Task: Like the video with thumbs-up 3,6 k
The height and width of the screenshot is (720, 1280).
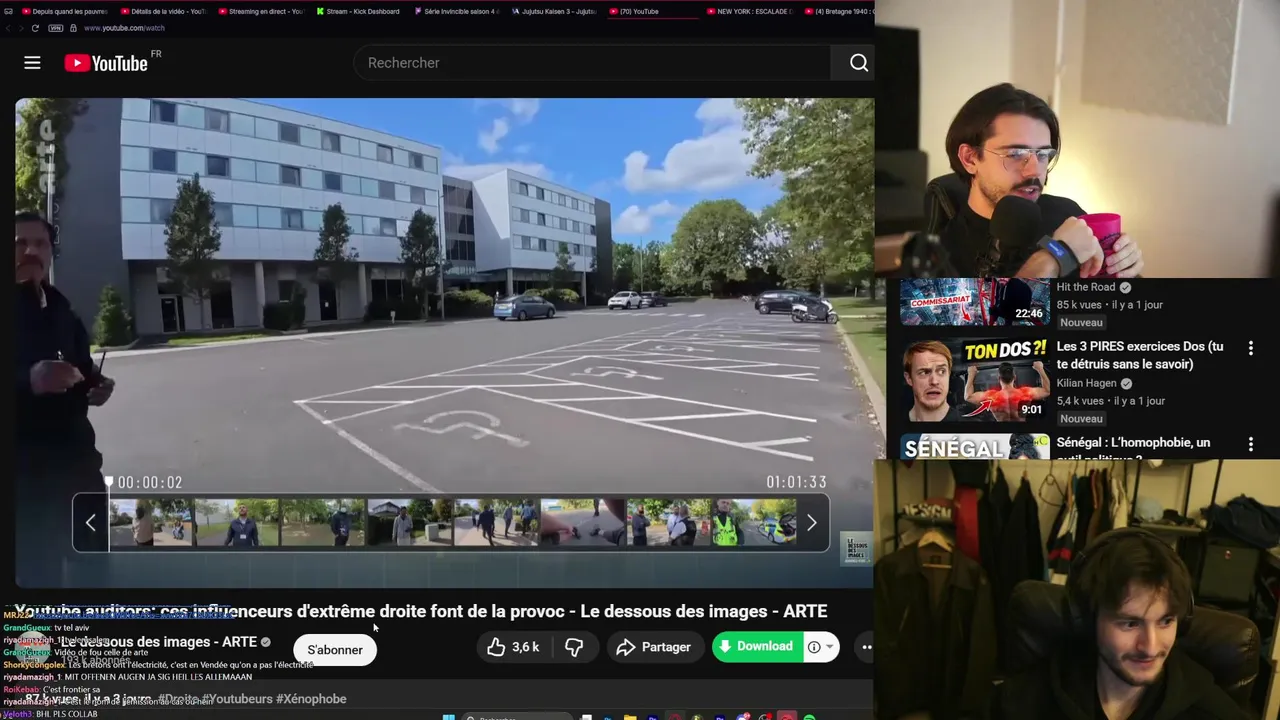Action: coord(513,647)
